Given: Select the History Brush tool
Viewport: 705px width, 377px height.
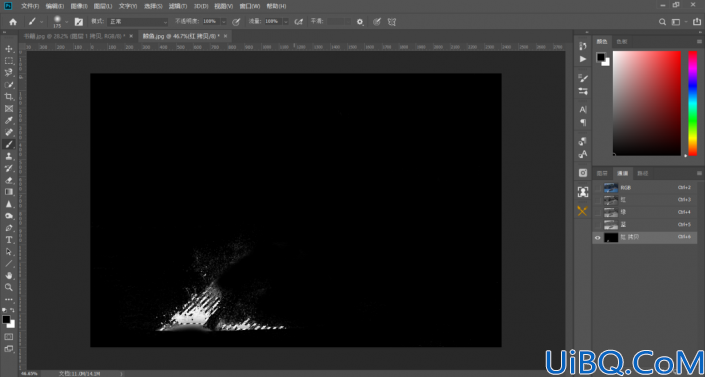Looking at the screenshot, I should (9, 168).
